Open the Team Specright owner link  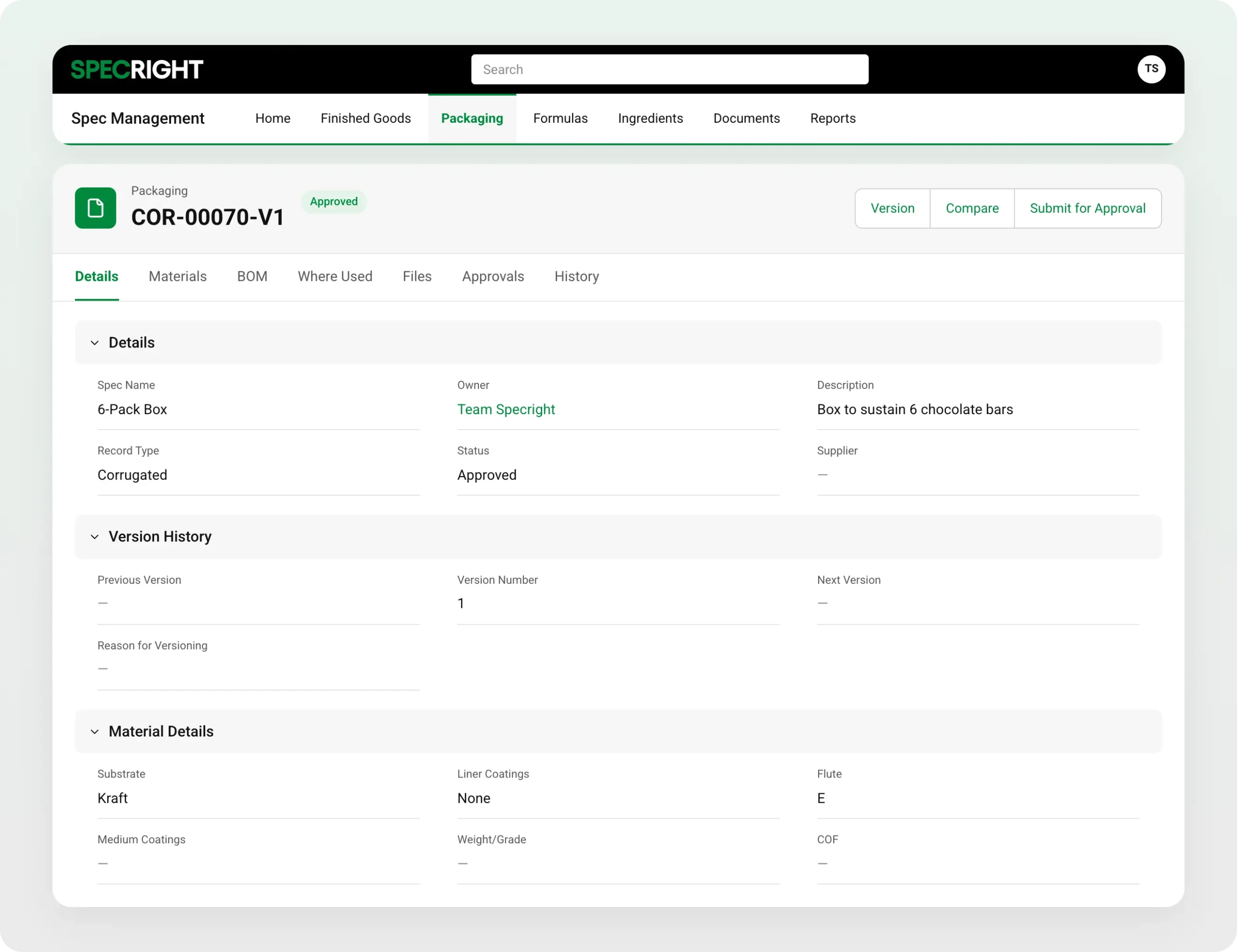pos(506,409)
